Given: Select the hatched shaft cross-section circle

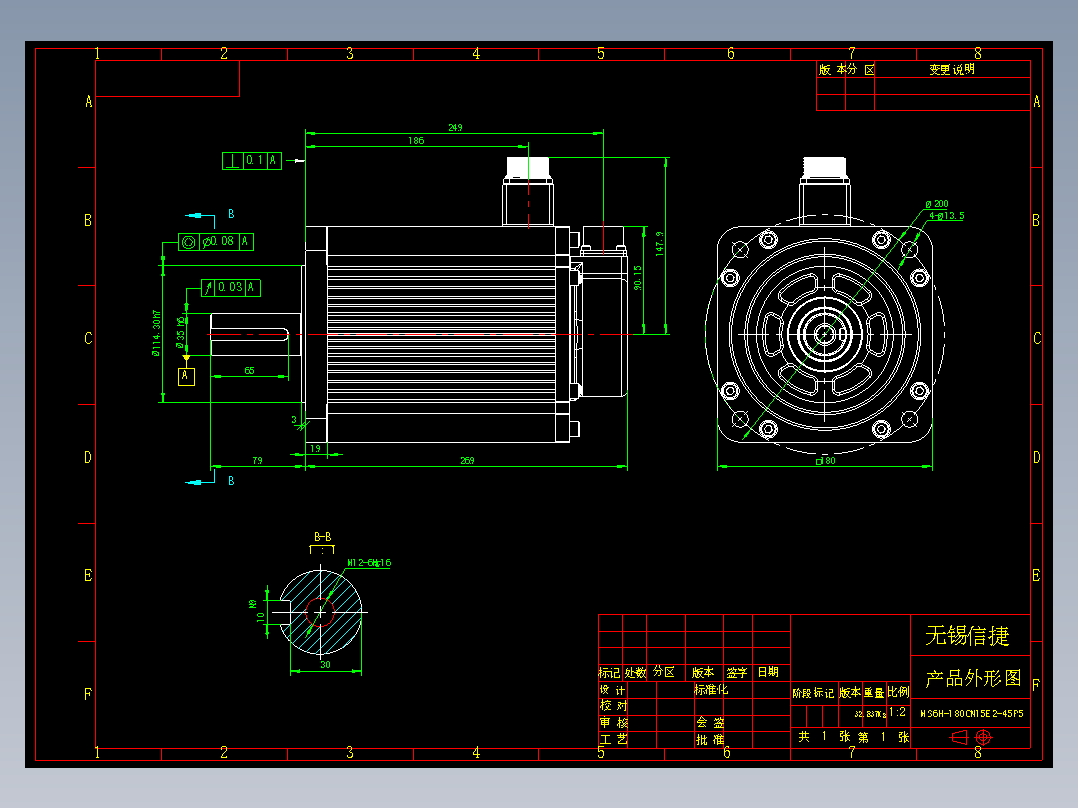Looking at the screenshot, I should [320, 611].
